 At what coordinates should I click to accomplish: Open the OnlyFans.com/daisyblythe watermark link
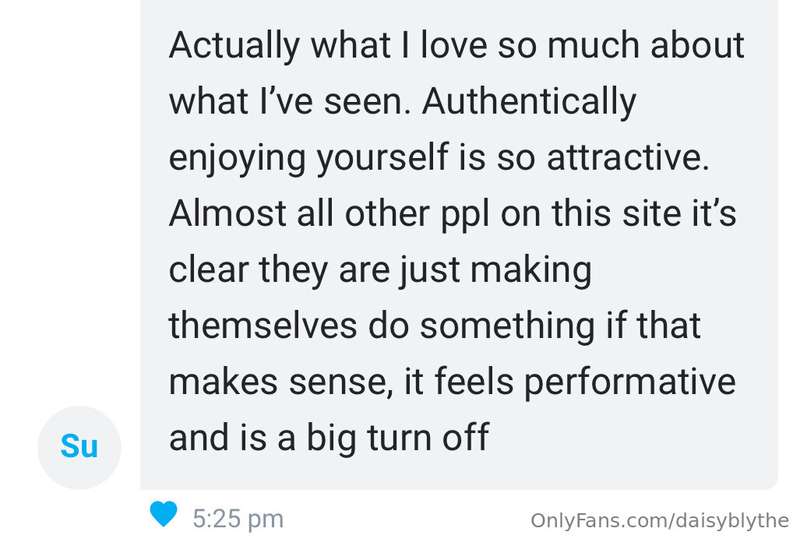click(x=659, y=520)
